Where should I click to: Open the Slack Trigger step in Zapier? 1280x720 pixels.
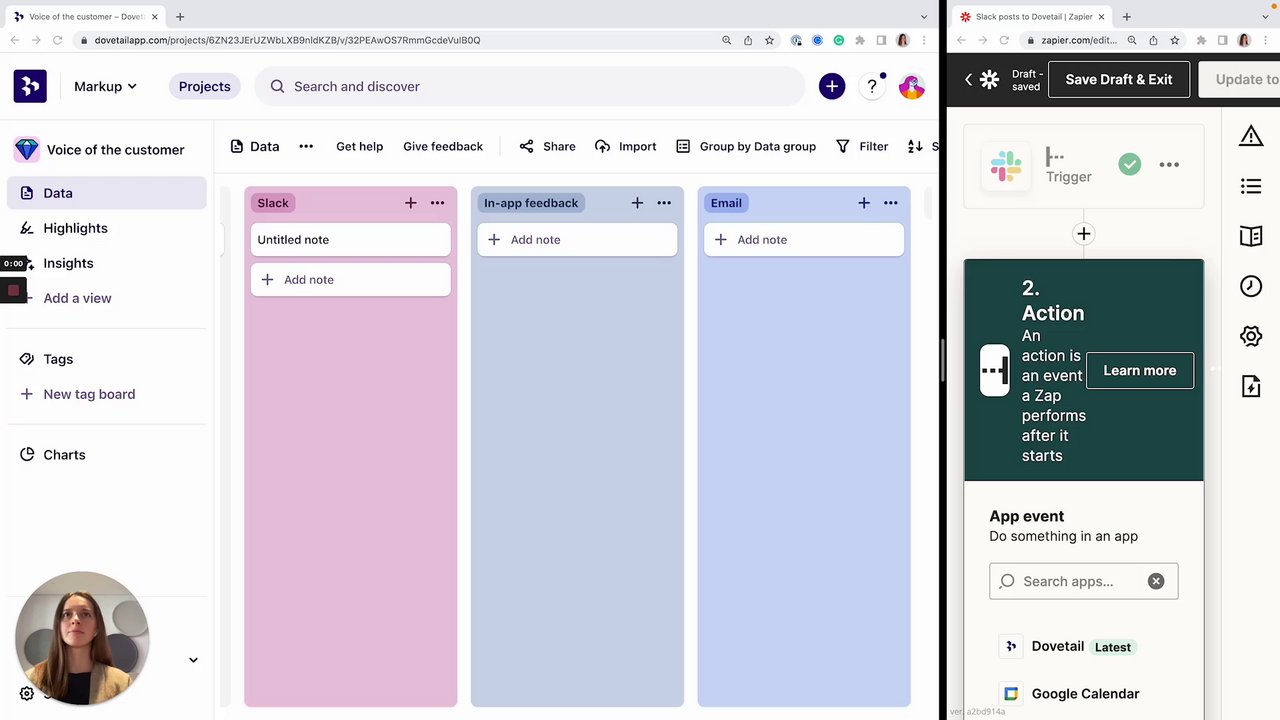click(1084, 165)
